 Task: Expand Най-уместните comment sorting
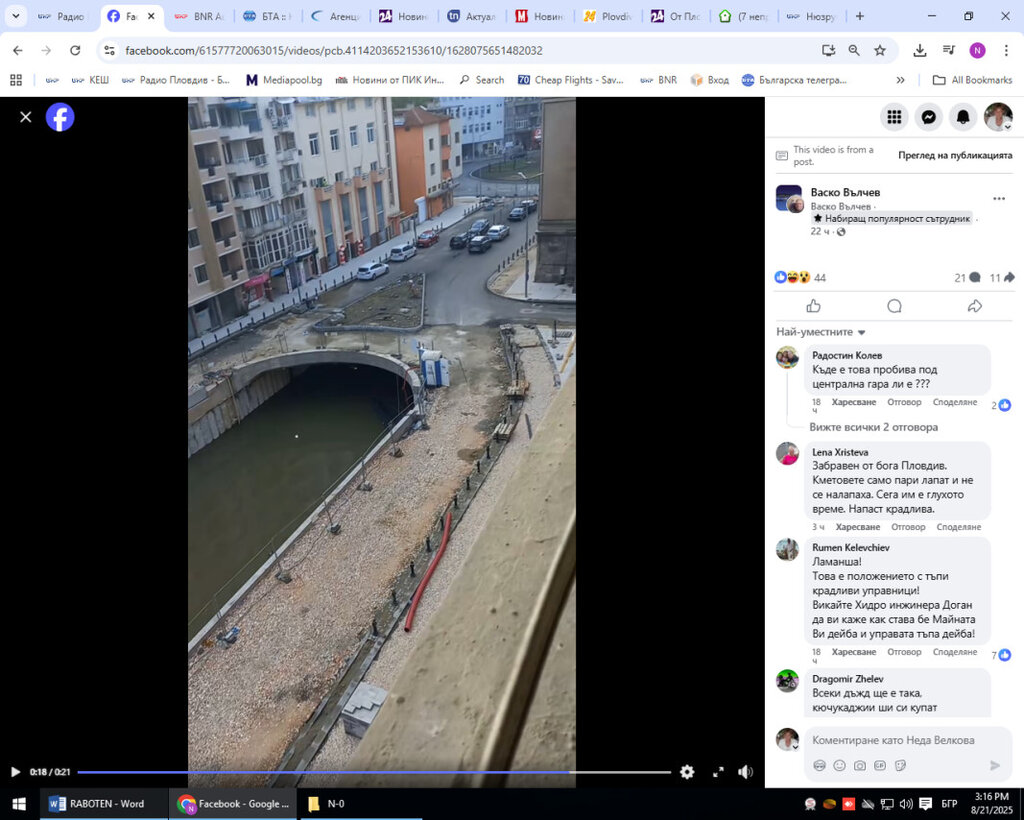[x=821, y=332]
